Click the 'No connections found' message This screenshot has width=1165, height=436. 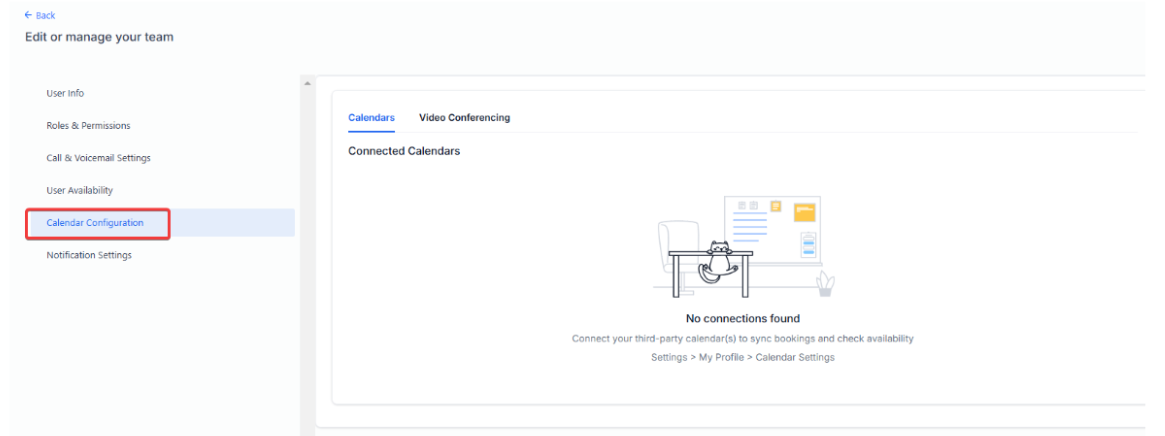click(742, 319)
